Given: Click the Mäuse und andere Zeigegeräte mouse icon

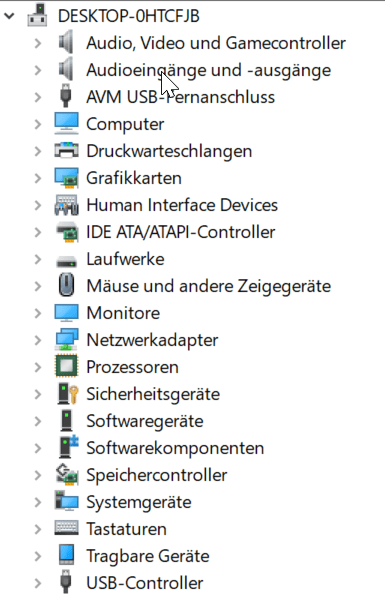Looking at the screenshot, I should [x=66, y=285].
